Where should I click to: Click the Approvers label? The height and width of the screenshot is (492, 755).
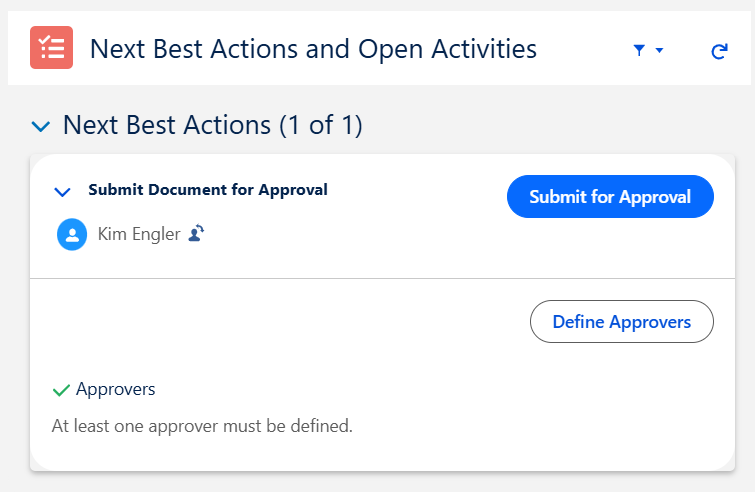coord(116,389)
